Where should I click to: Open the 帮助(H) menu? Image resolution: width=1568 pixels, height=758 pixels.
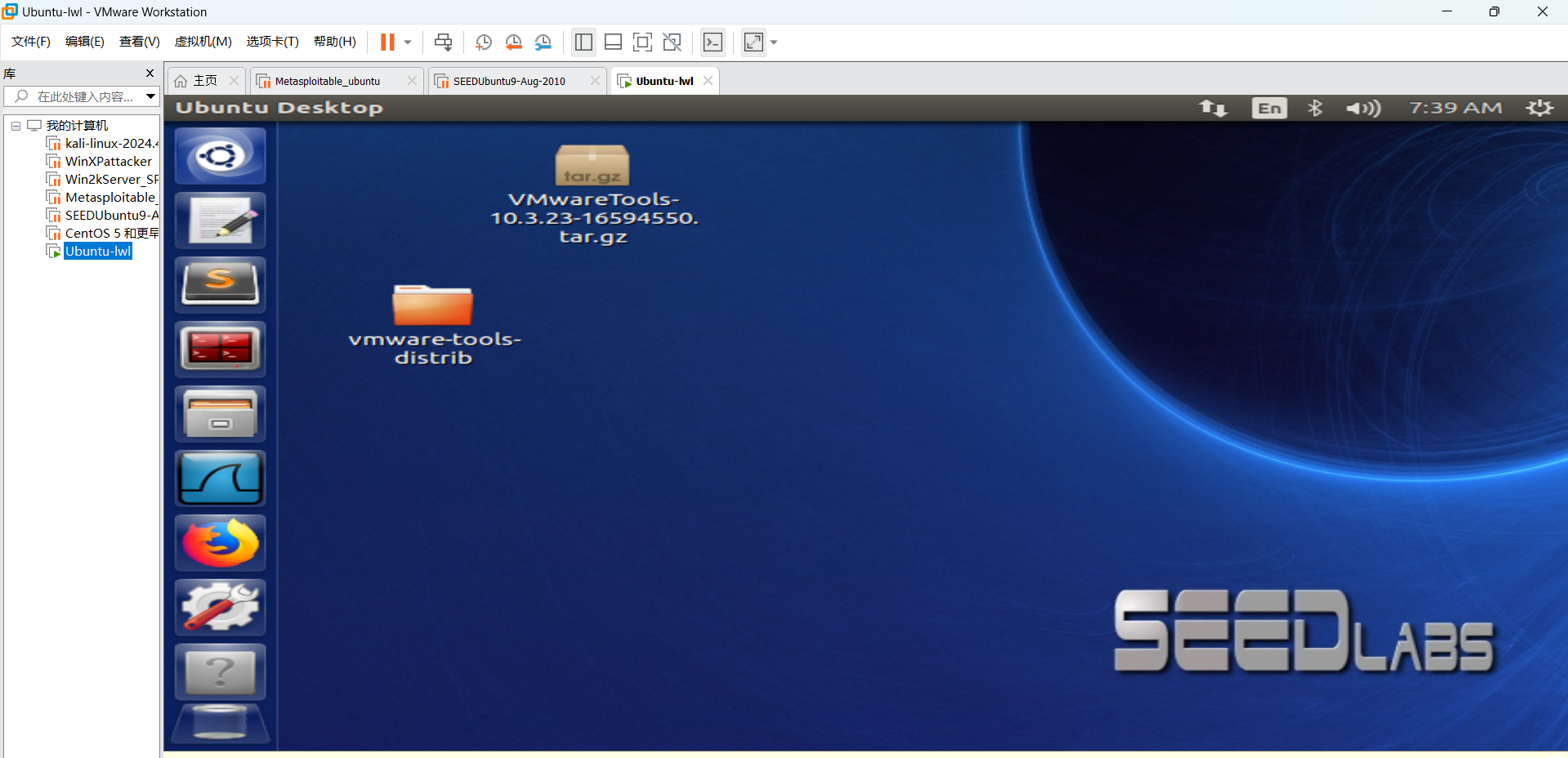(335, 42)
